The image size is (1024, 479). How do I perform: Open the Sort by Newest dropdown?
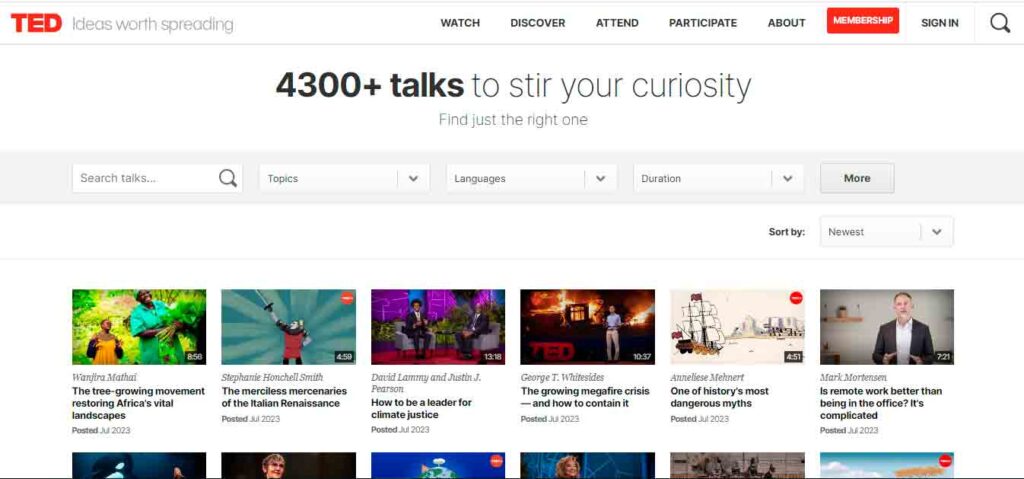pyautogui.click(x=886, y=232)
